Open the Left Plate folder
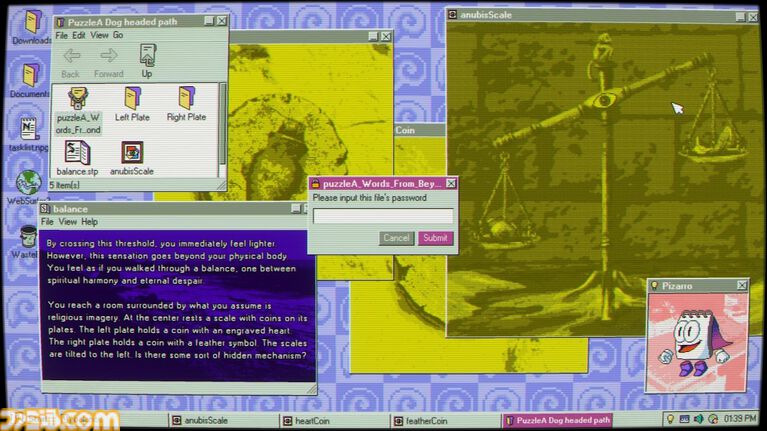This screenshot has height=431, width=767. click(132, 99)
